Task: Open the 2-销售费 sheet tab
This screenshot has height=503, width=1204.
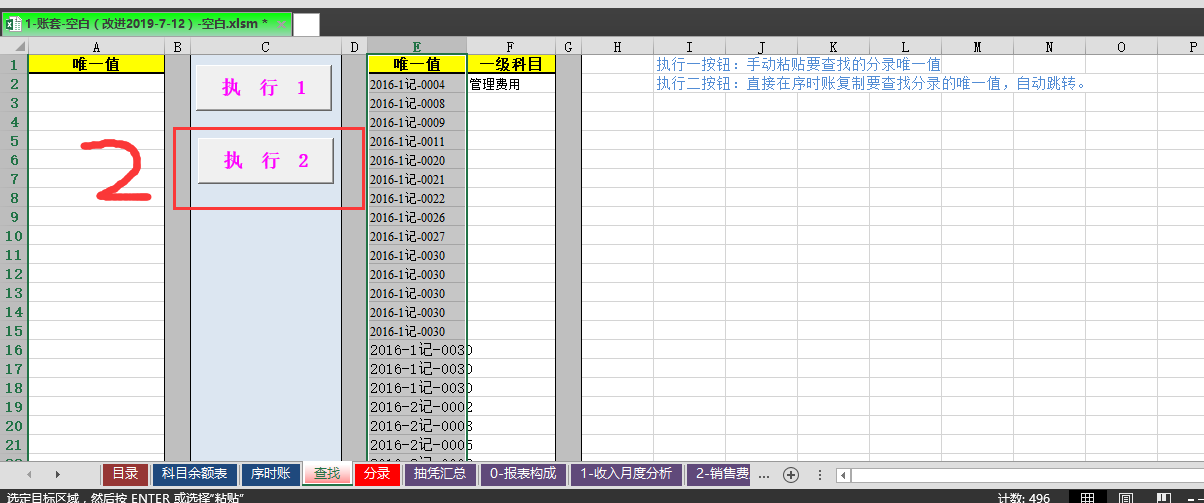Action: (x=718, y=474)
